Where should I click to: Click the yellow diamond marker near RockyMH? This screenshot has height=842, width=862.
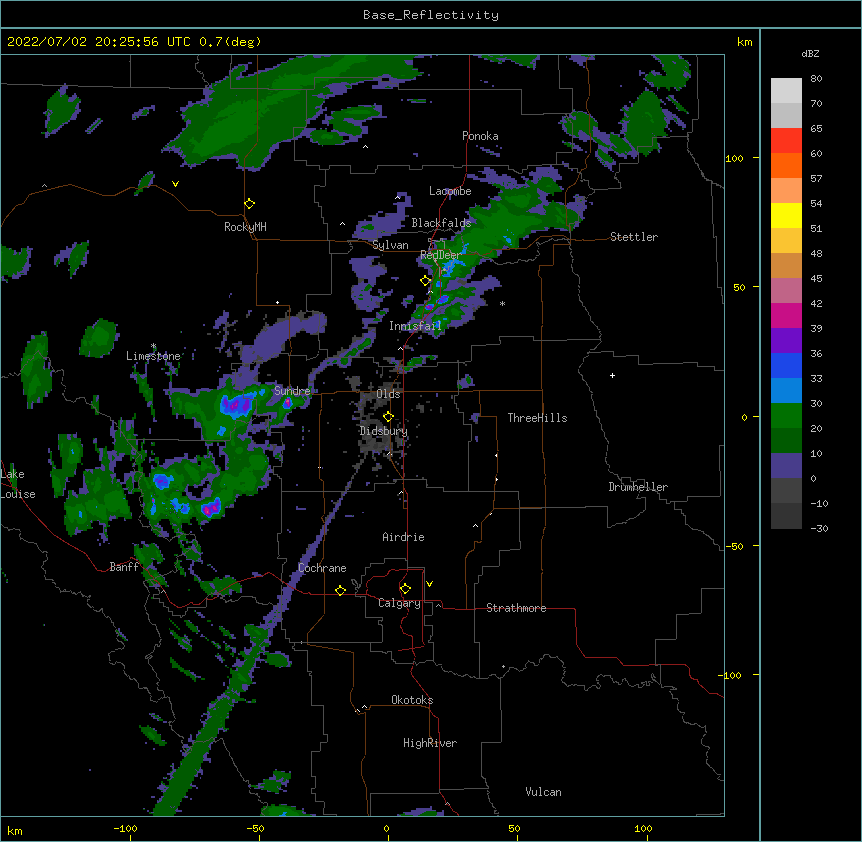250,204
